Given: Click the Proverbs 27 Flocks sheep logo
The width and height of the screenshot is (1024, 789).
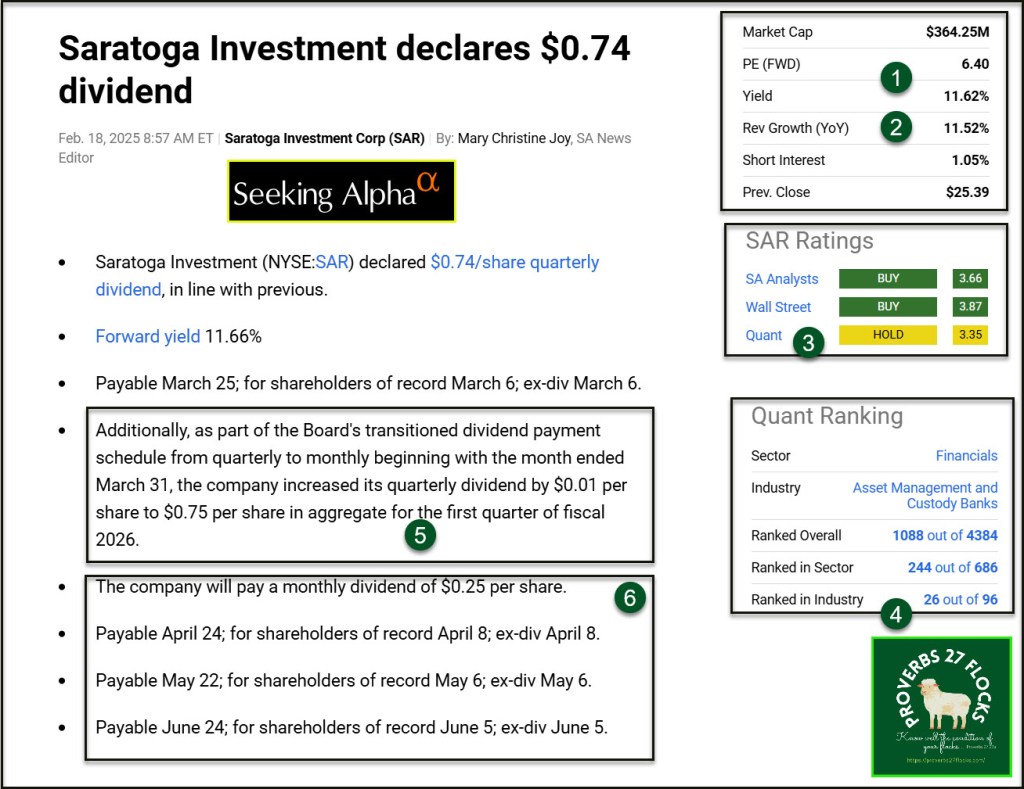Looking at the screenshot, I should [x=941, y=706].
